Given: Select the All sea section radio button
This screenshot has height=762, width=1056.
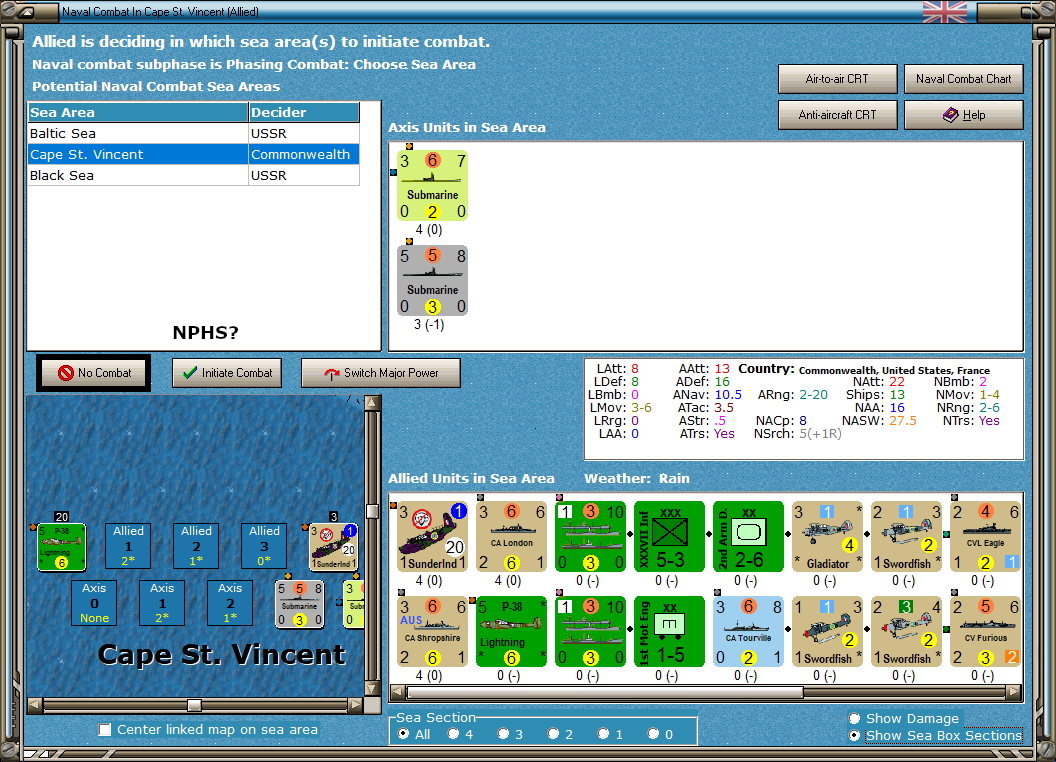Looking at the screenshot, I should point(403,734).
